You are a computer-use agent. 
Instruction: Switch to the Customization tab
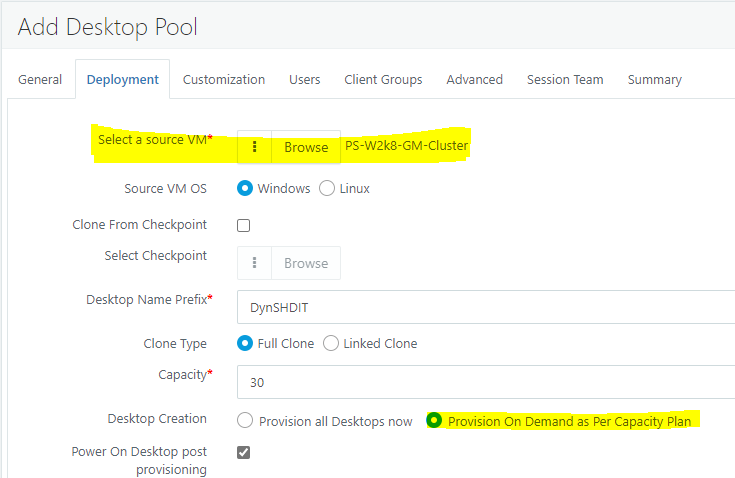[x=224, y=80]
